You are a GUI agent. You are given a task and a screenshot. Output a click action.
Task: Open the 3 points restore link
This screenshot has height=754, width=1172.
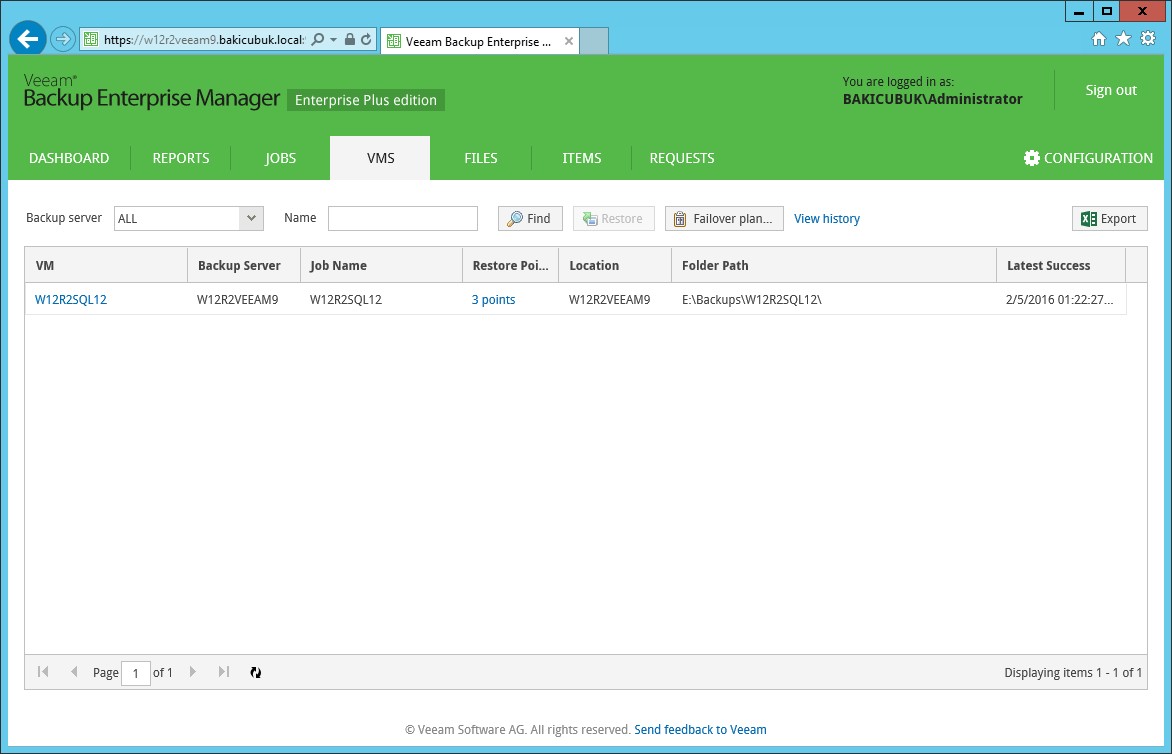click(493, 300)
